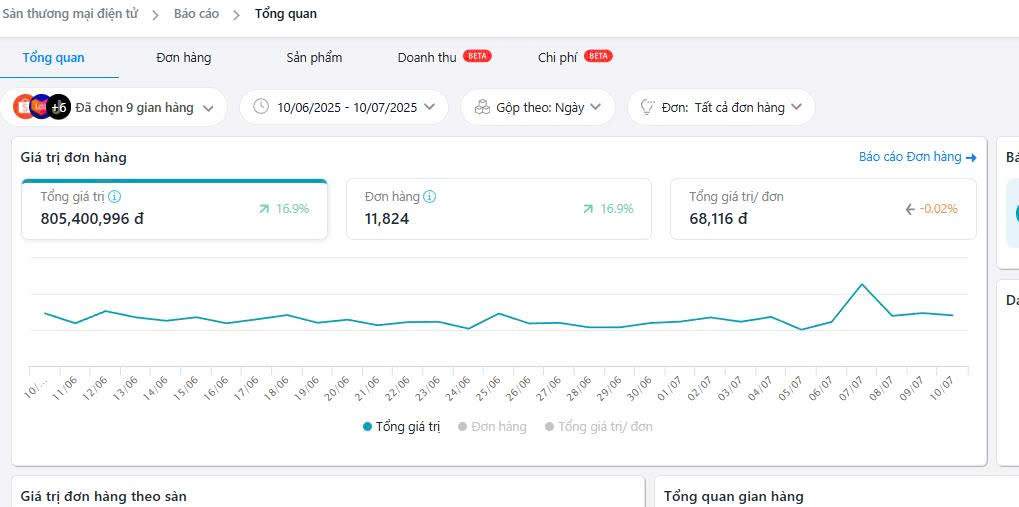
Task: Click the +6 additional stores badge
Action: [59, 107]
